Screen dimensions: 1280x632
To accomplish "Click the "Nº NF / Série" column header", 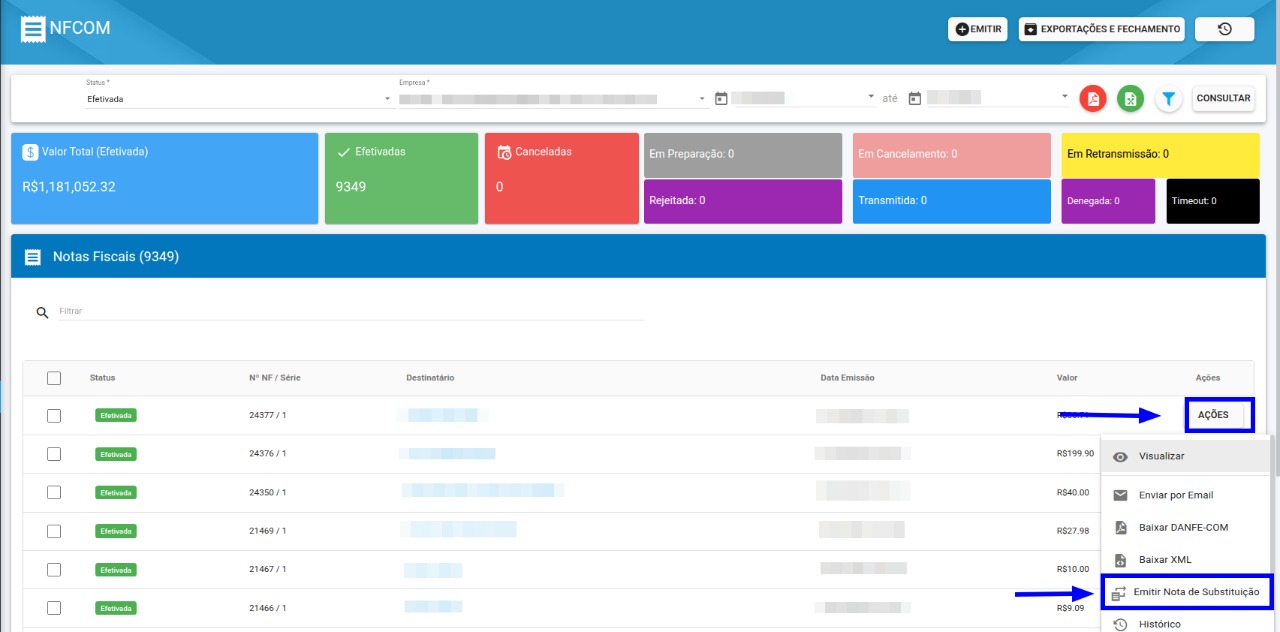I will point(275,378).
